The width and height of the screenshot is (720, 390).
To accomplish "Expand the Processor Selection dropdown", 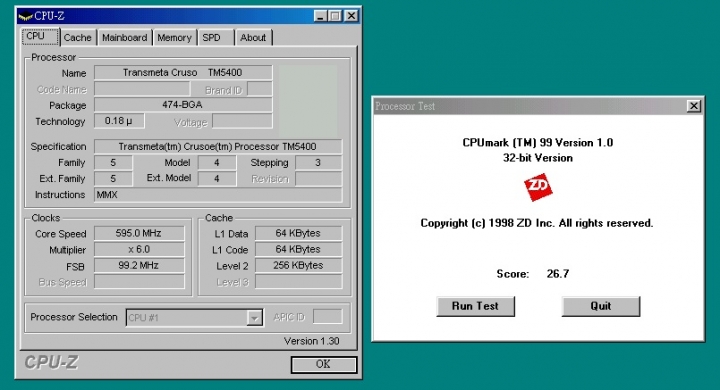I will point(254,318).
